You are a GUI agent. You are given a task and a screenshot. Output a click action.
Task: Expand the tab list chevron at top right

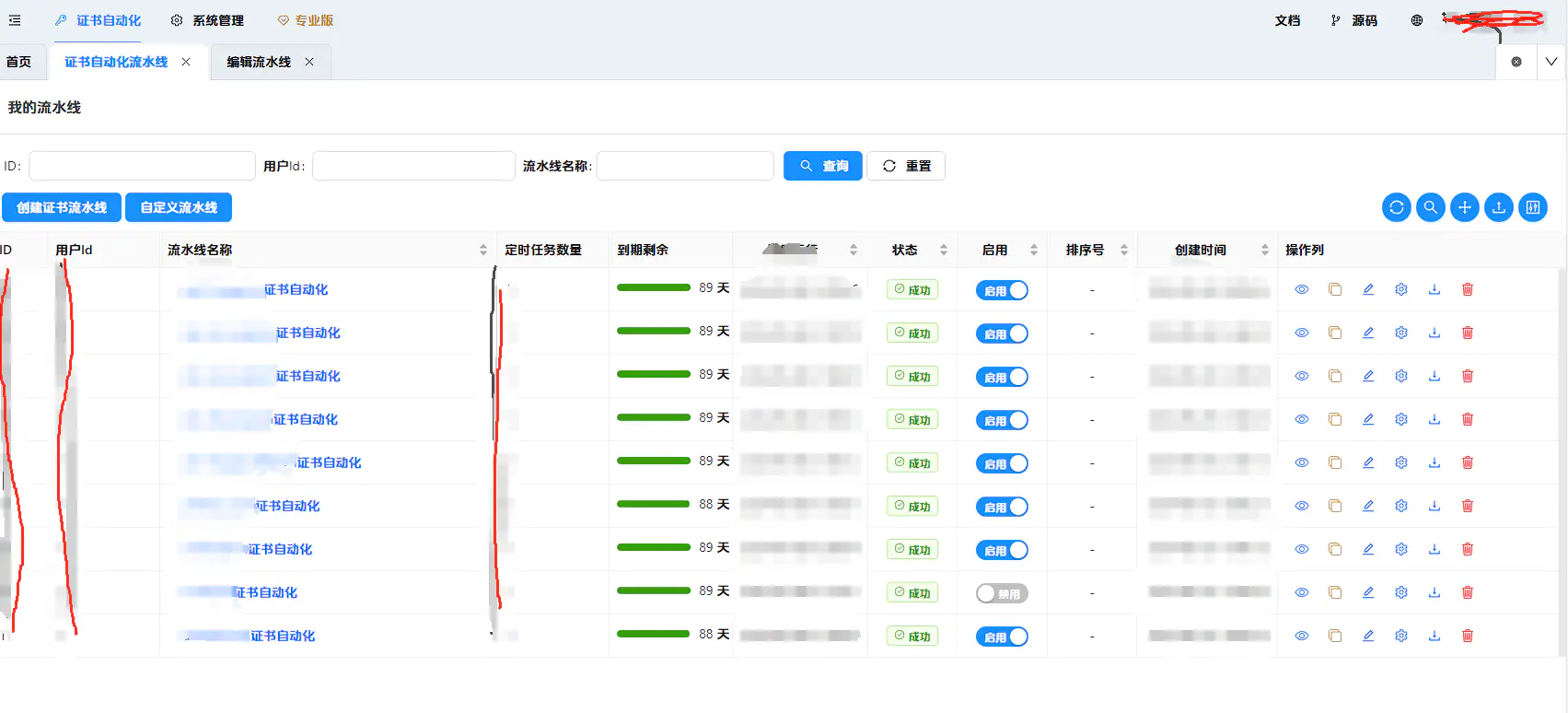pyautogui.click(x=1551, y=62)
